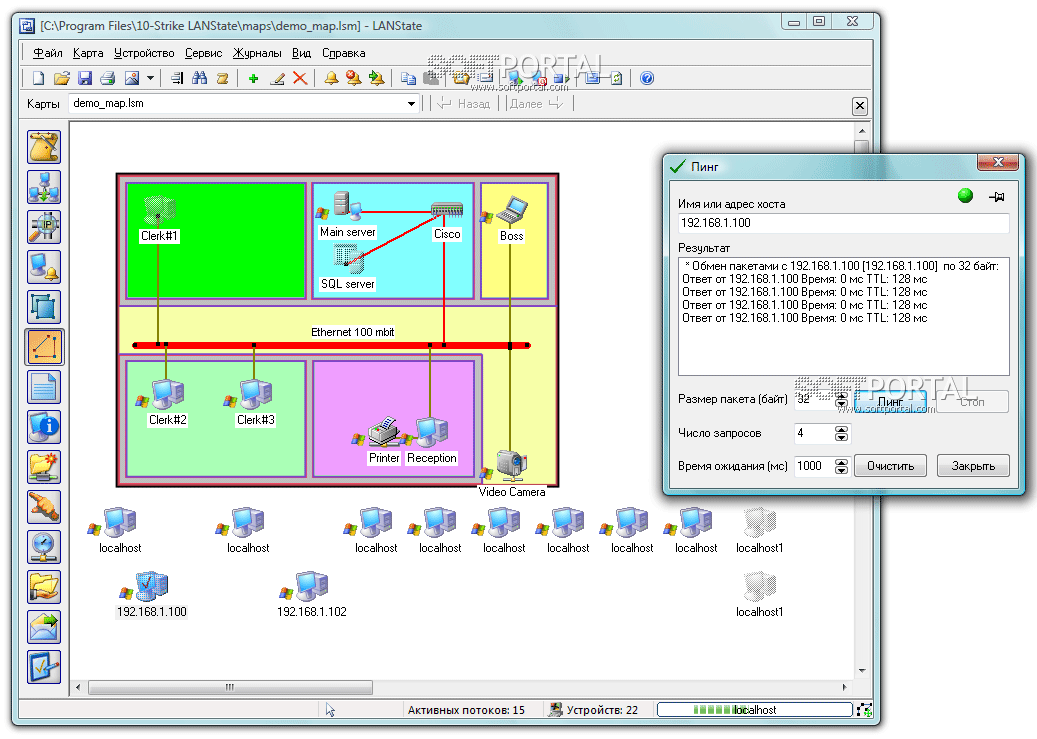Open the Карта menu
The height and width of the screenshot is (739, 1037).
(88, 53)
